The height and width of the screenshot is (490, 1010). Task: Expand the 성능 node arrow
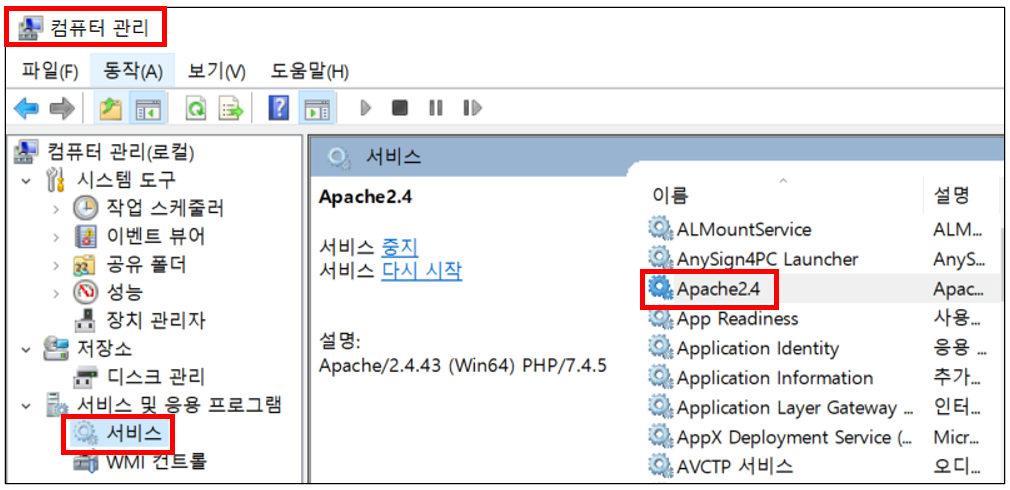tap(57, 293)
